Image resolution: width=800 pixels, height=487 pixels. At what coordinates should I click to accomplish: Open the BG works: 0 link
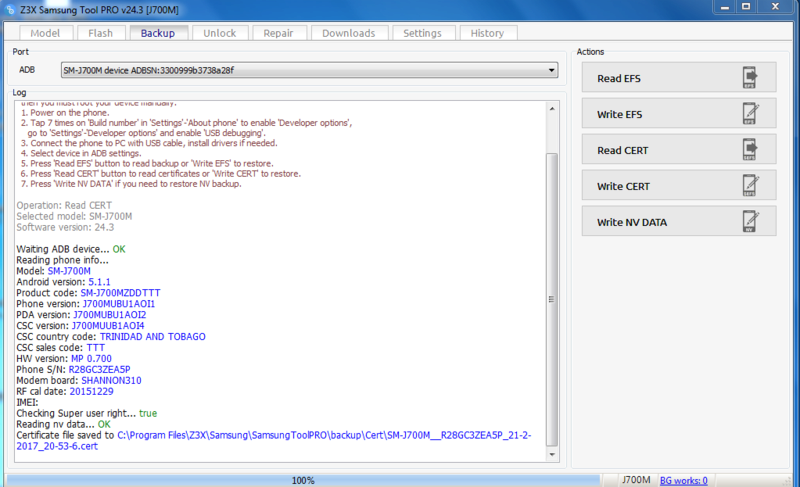coord(684,480)
